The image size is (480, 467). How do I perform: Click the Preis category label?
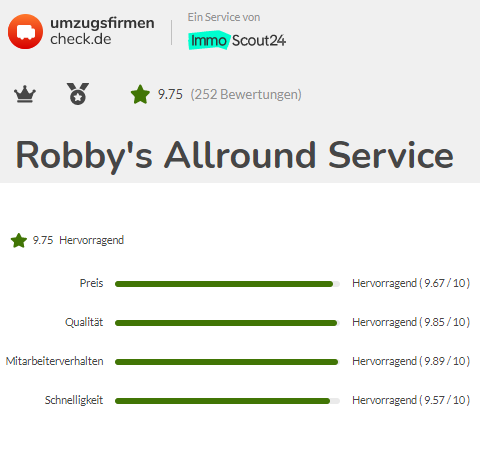click(91, 283)
